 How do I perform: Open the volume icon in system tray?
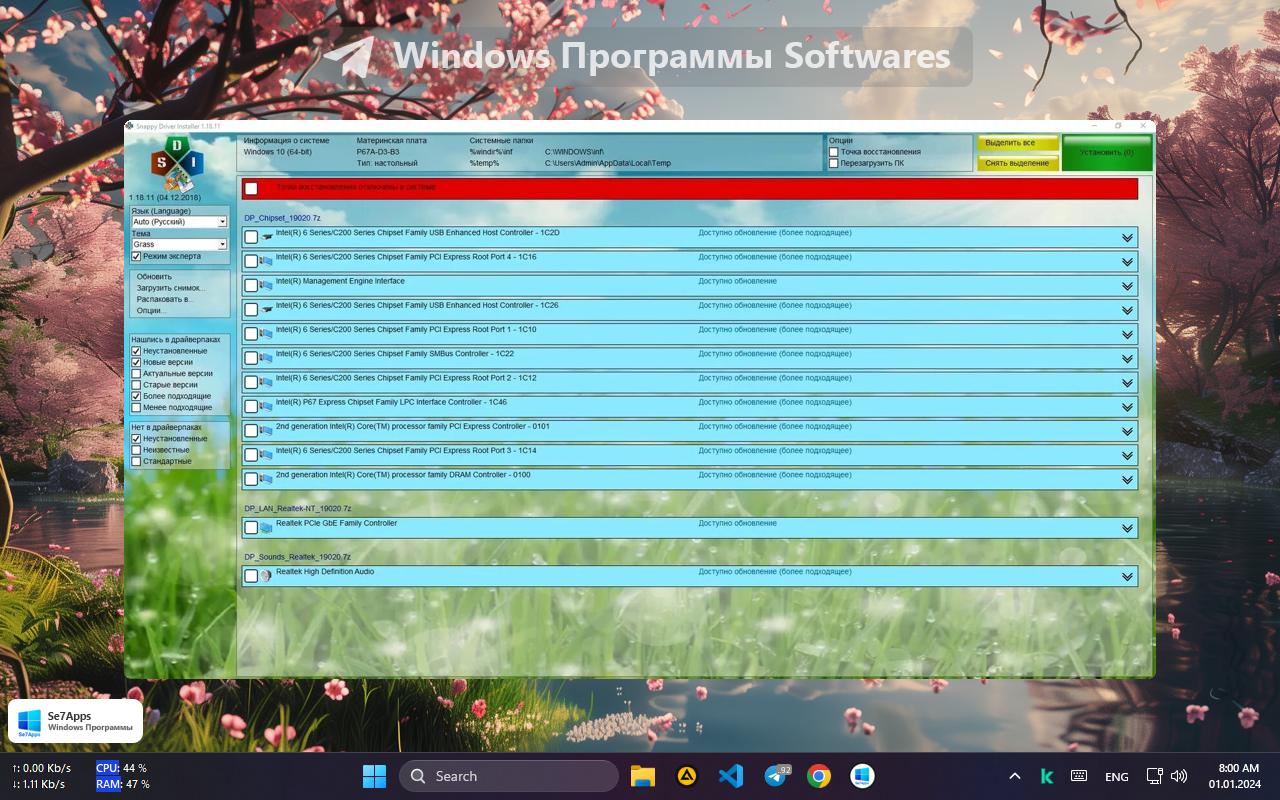1179,776
